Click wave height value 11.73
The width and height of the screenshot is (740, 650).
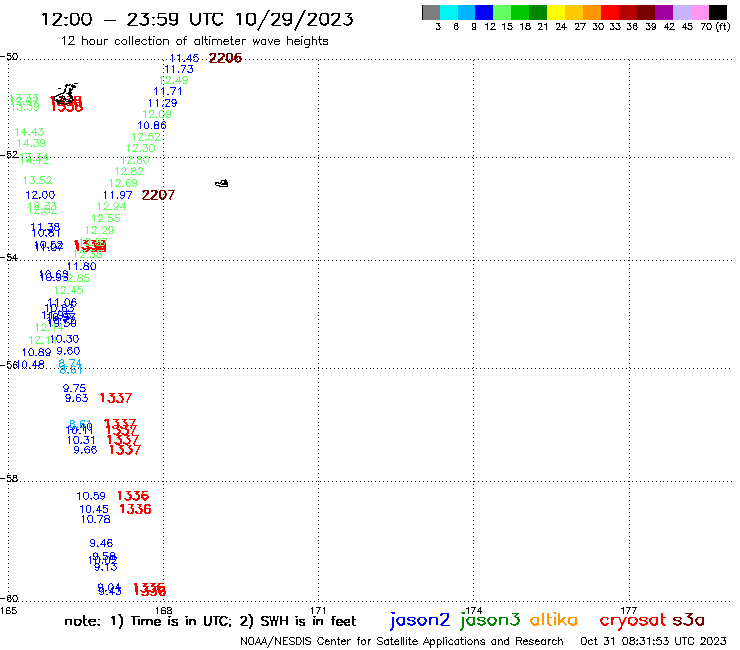[x=179, y=69]
